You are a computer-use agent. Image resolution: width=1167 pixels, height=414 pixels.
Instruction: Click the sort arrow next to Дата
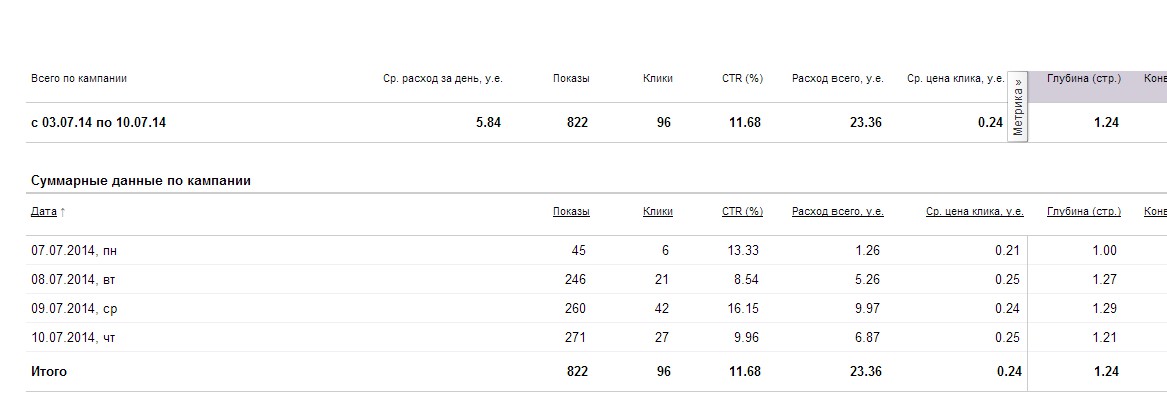point(63,211)
